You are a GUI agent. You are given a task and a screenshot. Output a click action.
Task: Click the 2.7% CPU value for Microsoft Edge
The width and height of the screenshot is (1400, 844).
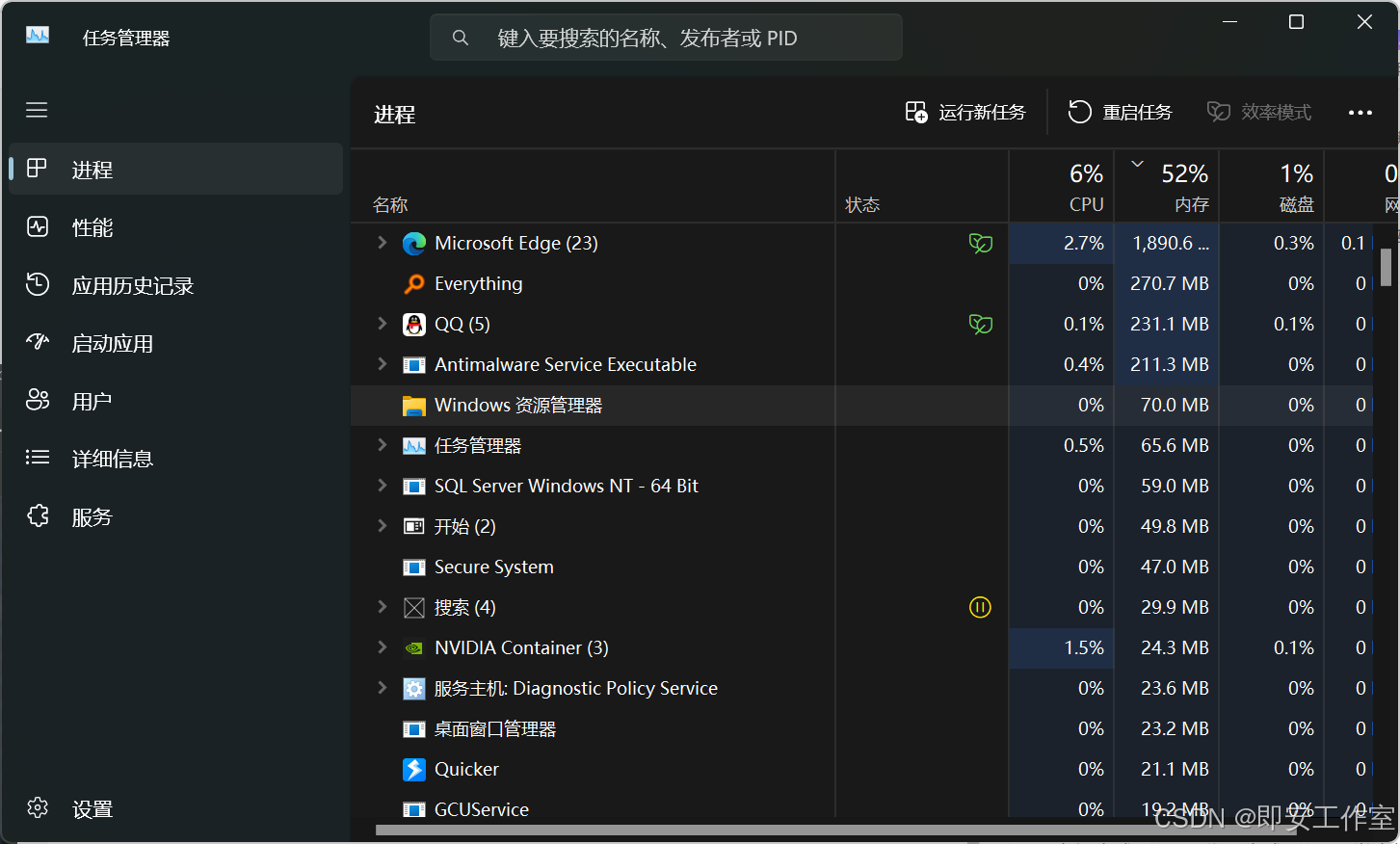(x=1084, y=244)
